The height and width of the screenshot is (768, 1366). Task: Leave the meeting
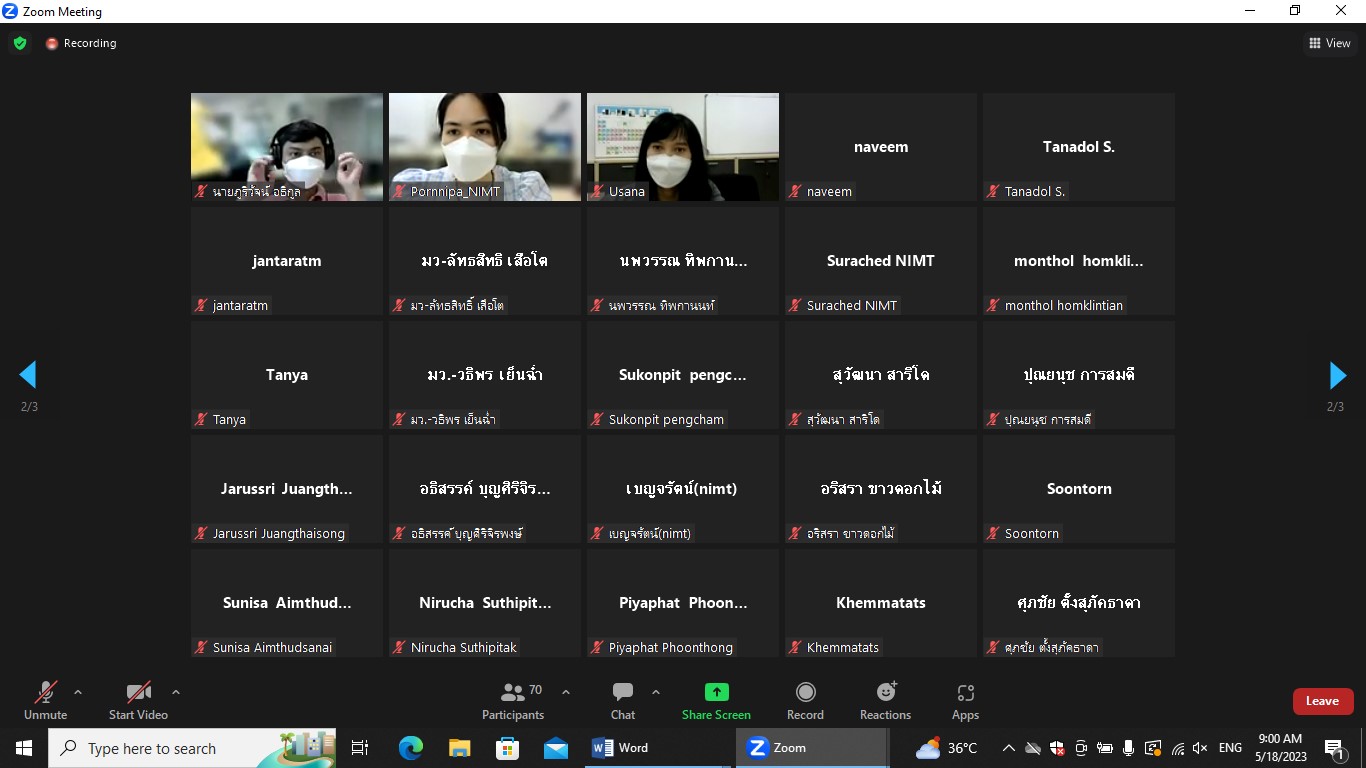[x=1322, y=701]
